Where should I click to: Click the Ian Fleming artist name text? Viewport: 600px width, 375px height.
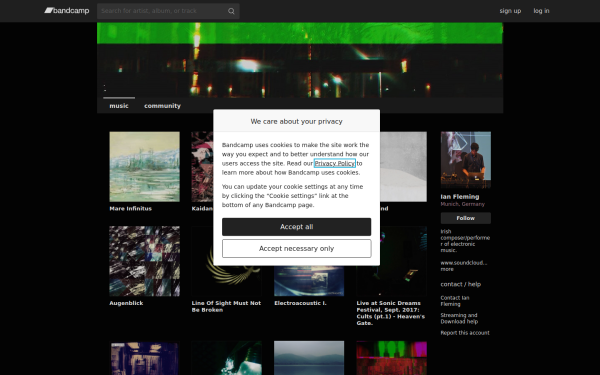(x=460, y=197)
